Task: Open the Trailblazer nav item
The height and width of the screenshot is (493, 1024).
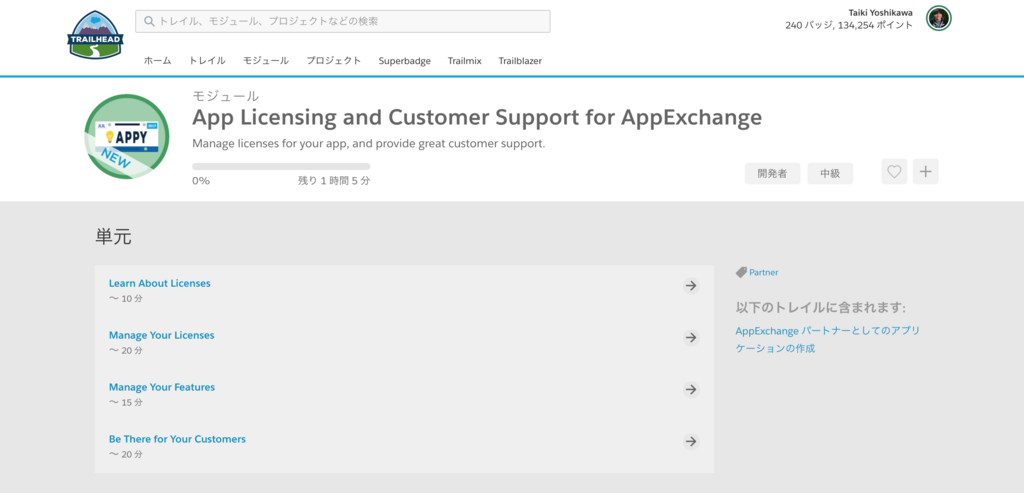Action: pos(520,61)
